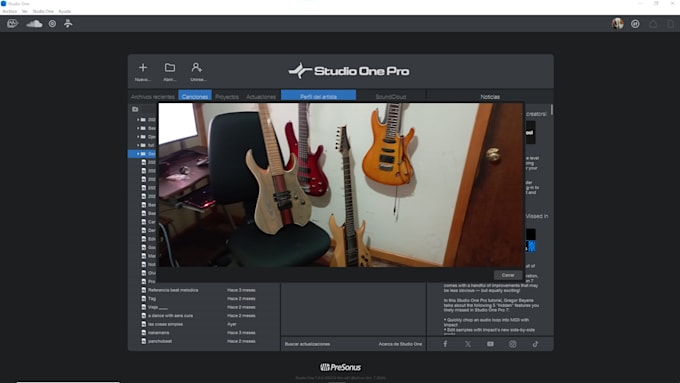Image resolution: width=680 pixels, height=383 pixels.
Task: Close the image preview with Cerrar
Action: (x=508, y=275)
